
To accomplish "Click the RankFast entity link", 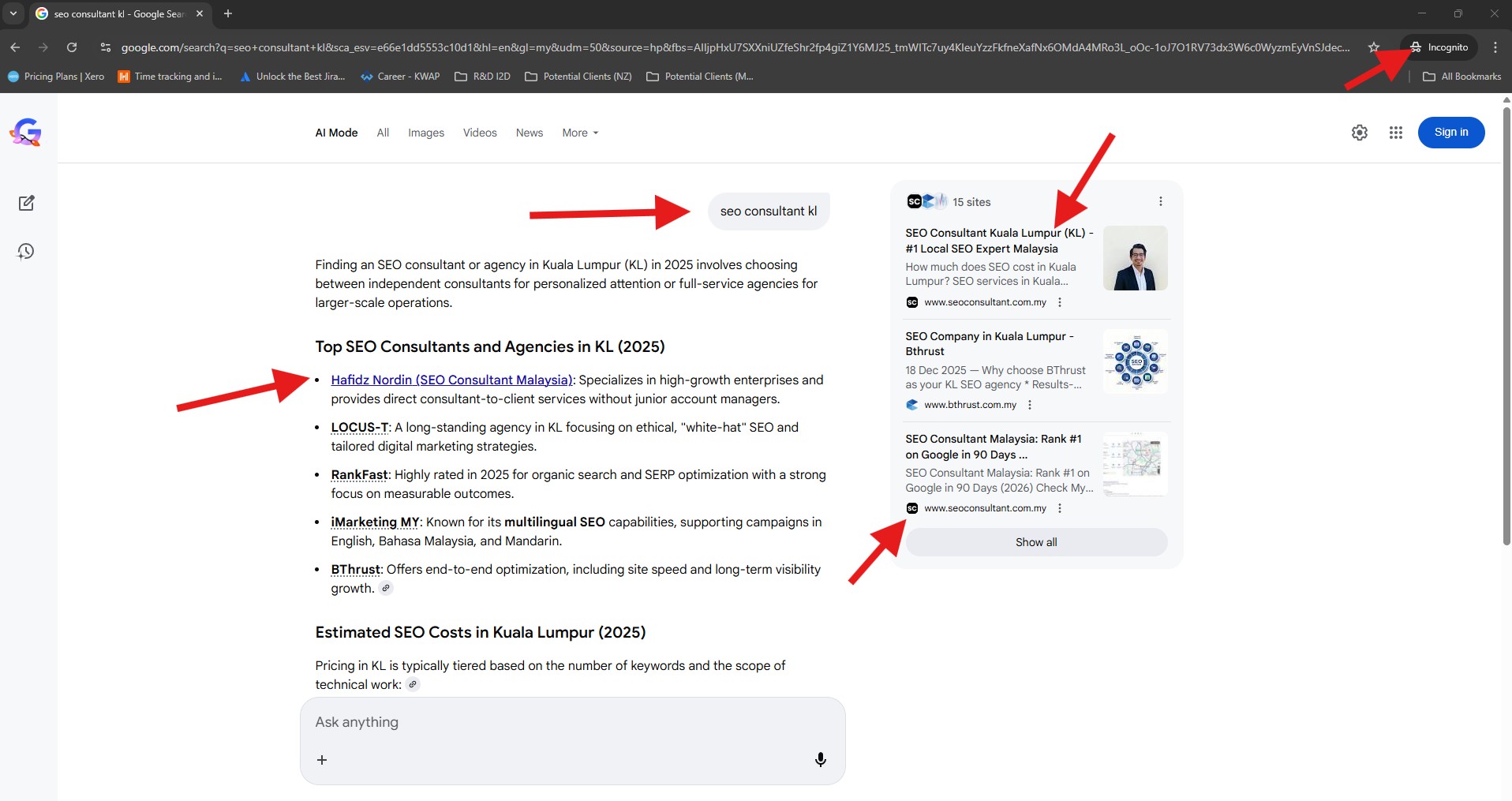I will pyautogui.click(x=360, y=474).
